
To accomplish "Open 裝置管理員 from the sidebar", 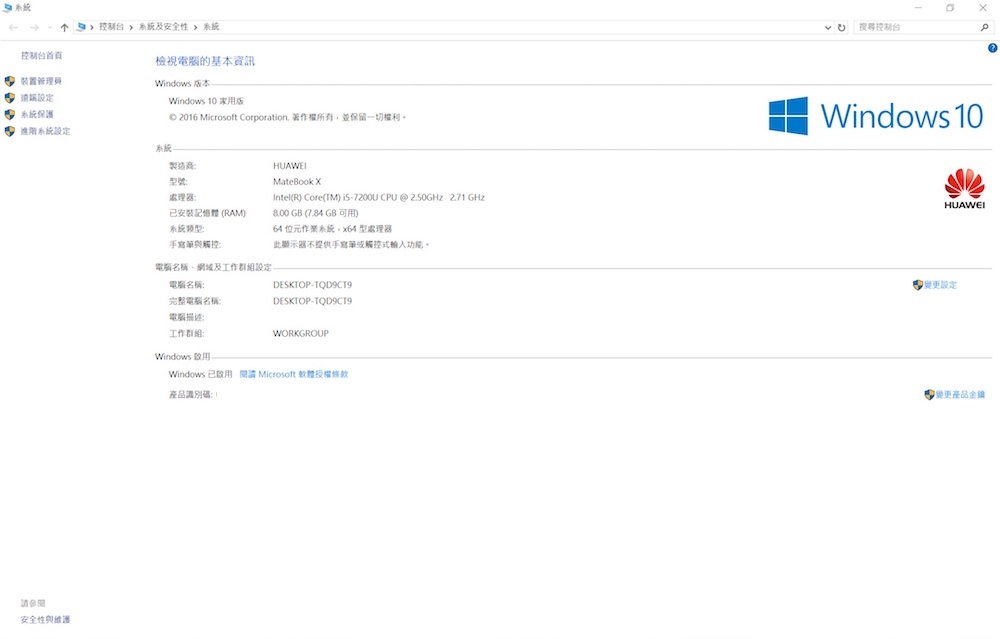I will (x=43, y=80).
